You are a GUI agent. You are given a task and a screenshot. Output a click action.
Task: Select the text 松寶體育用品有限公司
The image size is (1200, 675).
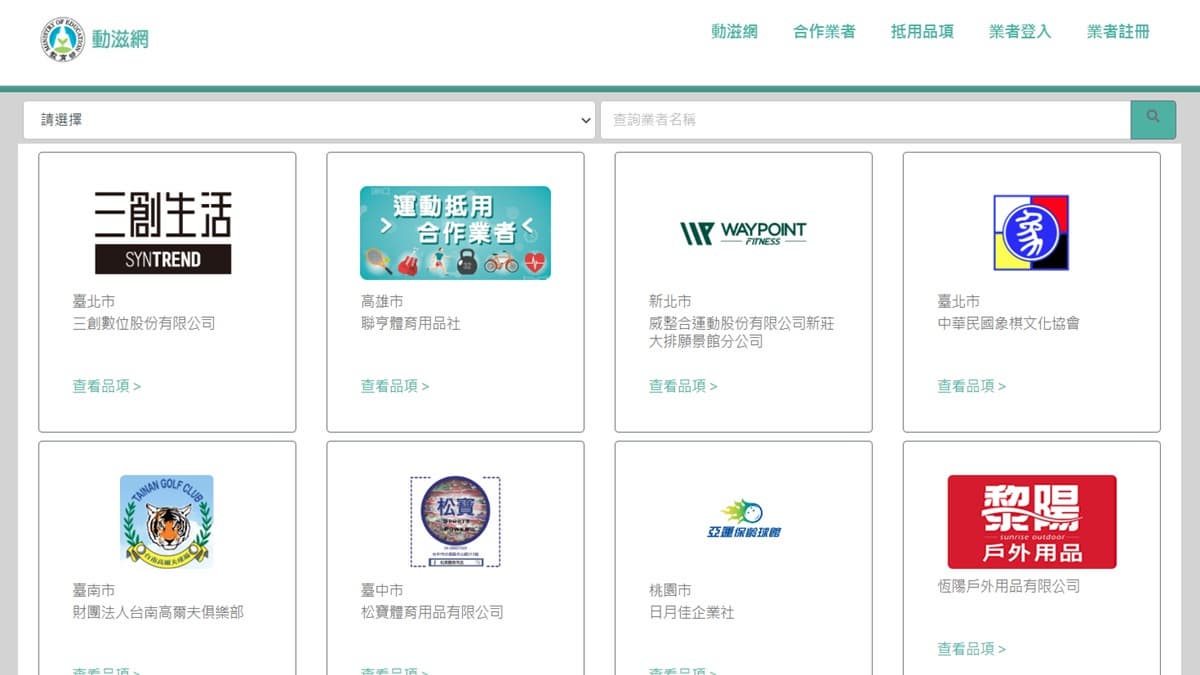pyautogui.click(x=432, y=612)
